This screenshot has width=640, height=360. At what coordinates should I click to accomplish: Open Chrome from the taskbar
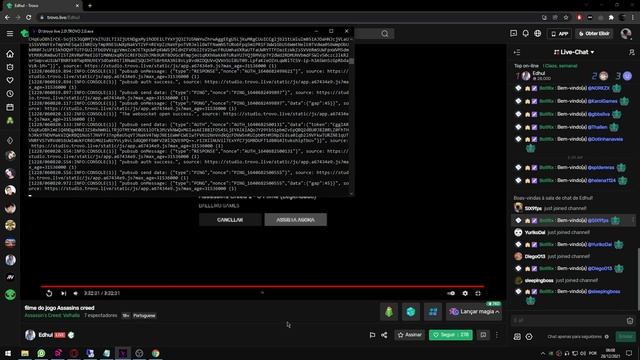[156, 353]
